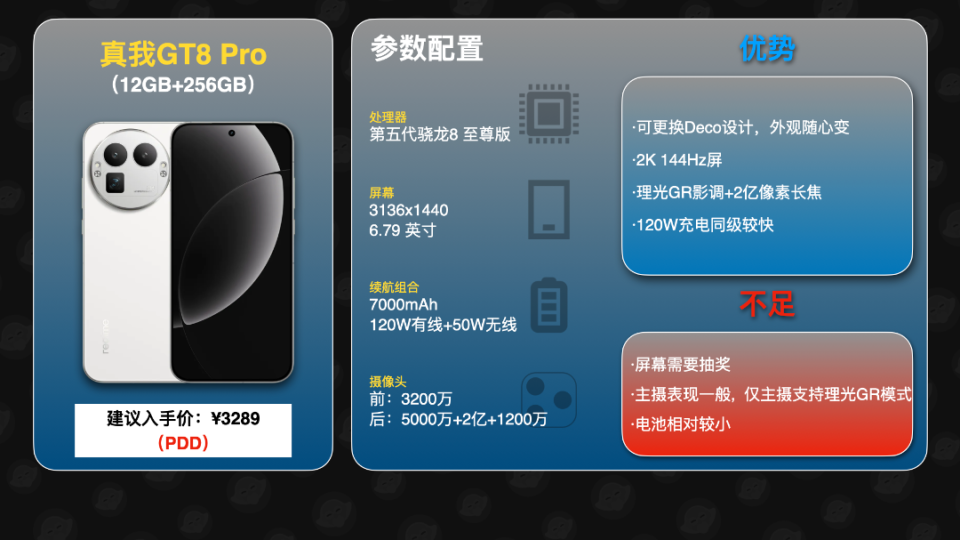Click the camera lens module icon

pos(549,400)
